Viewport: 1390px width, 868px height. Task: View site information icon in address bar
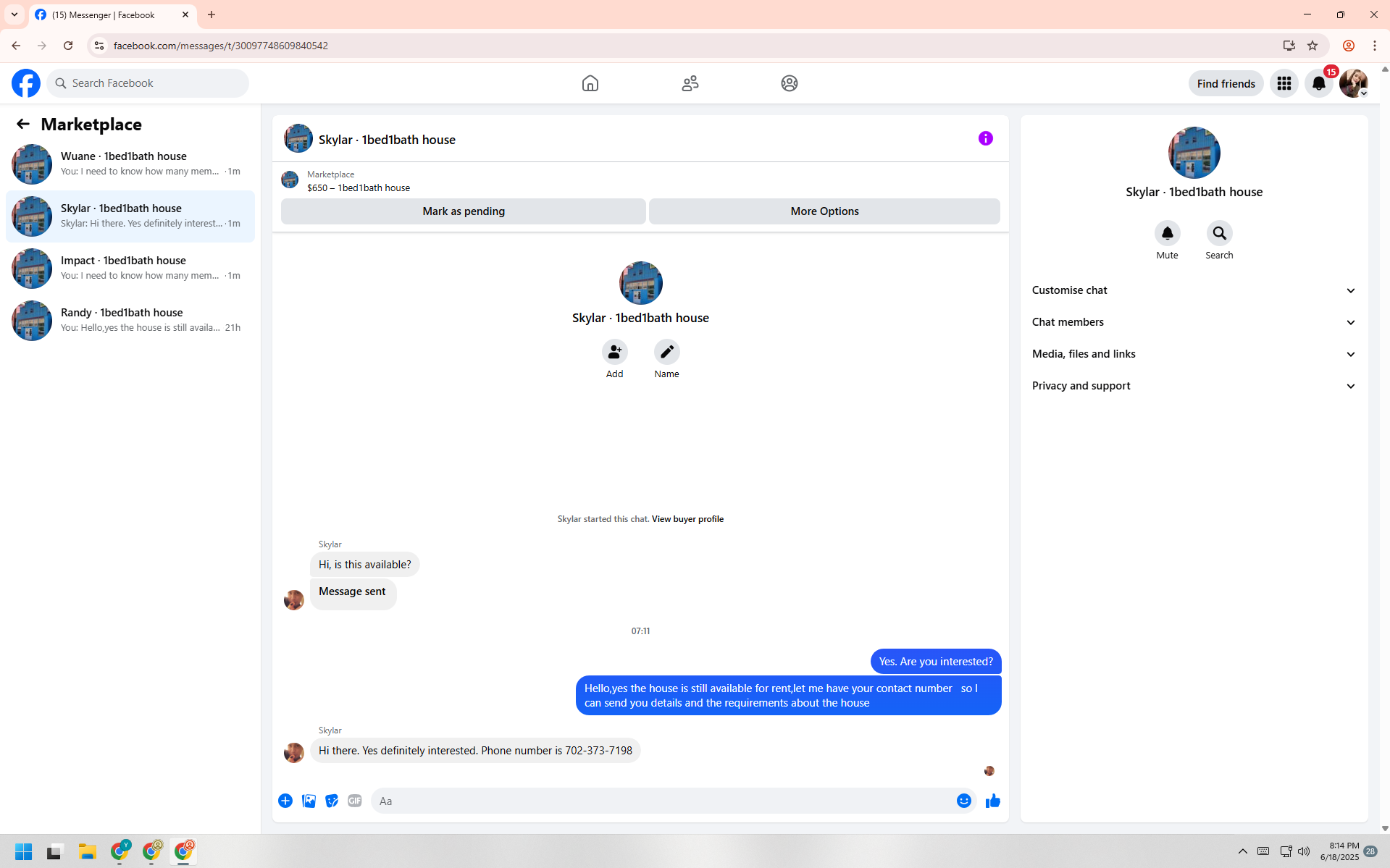[x=99, y=46]
